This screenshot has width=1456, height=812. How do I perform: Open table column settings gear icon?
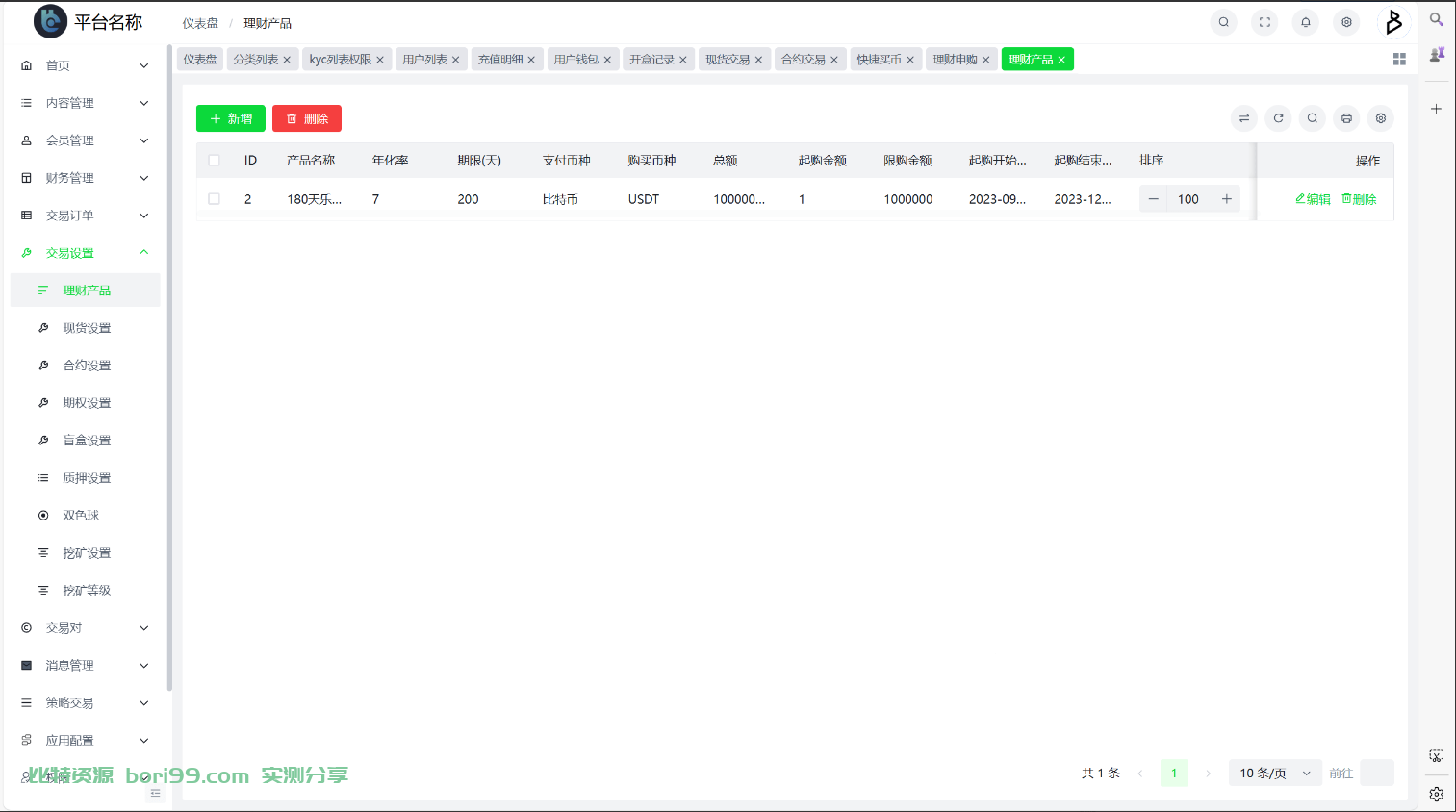click(1380, 118)
